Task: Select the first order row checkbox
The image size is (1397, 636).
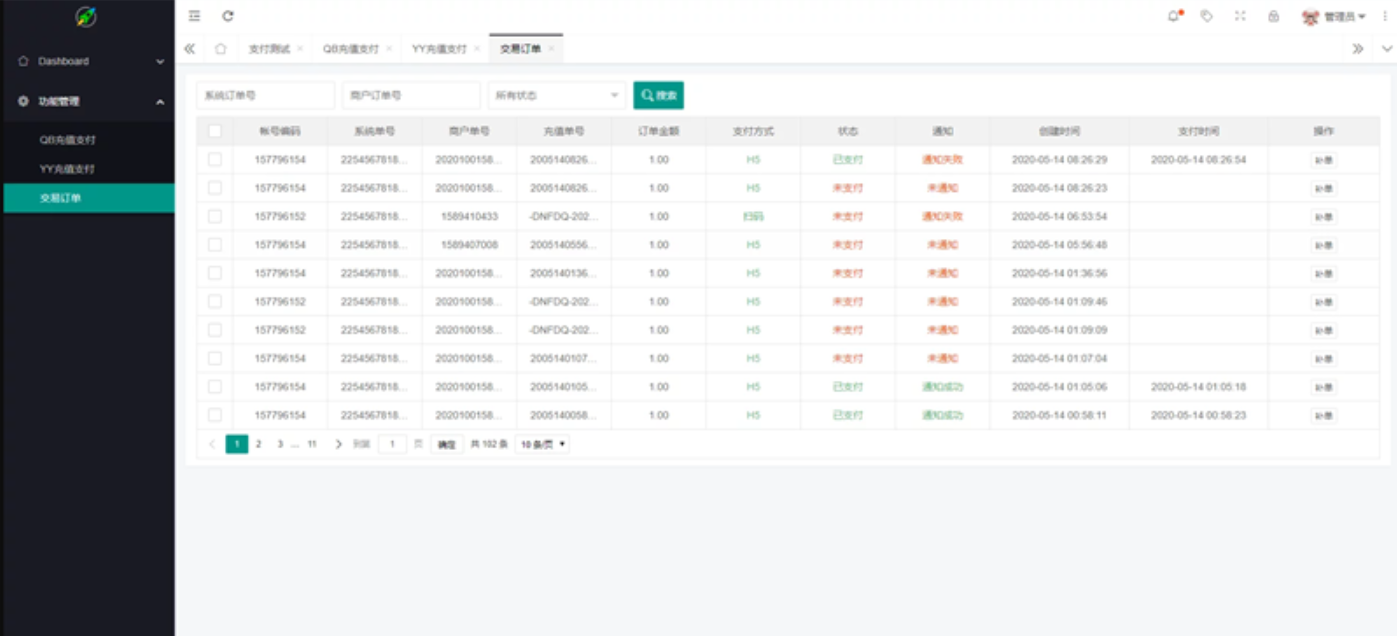Action: [215, 159]
